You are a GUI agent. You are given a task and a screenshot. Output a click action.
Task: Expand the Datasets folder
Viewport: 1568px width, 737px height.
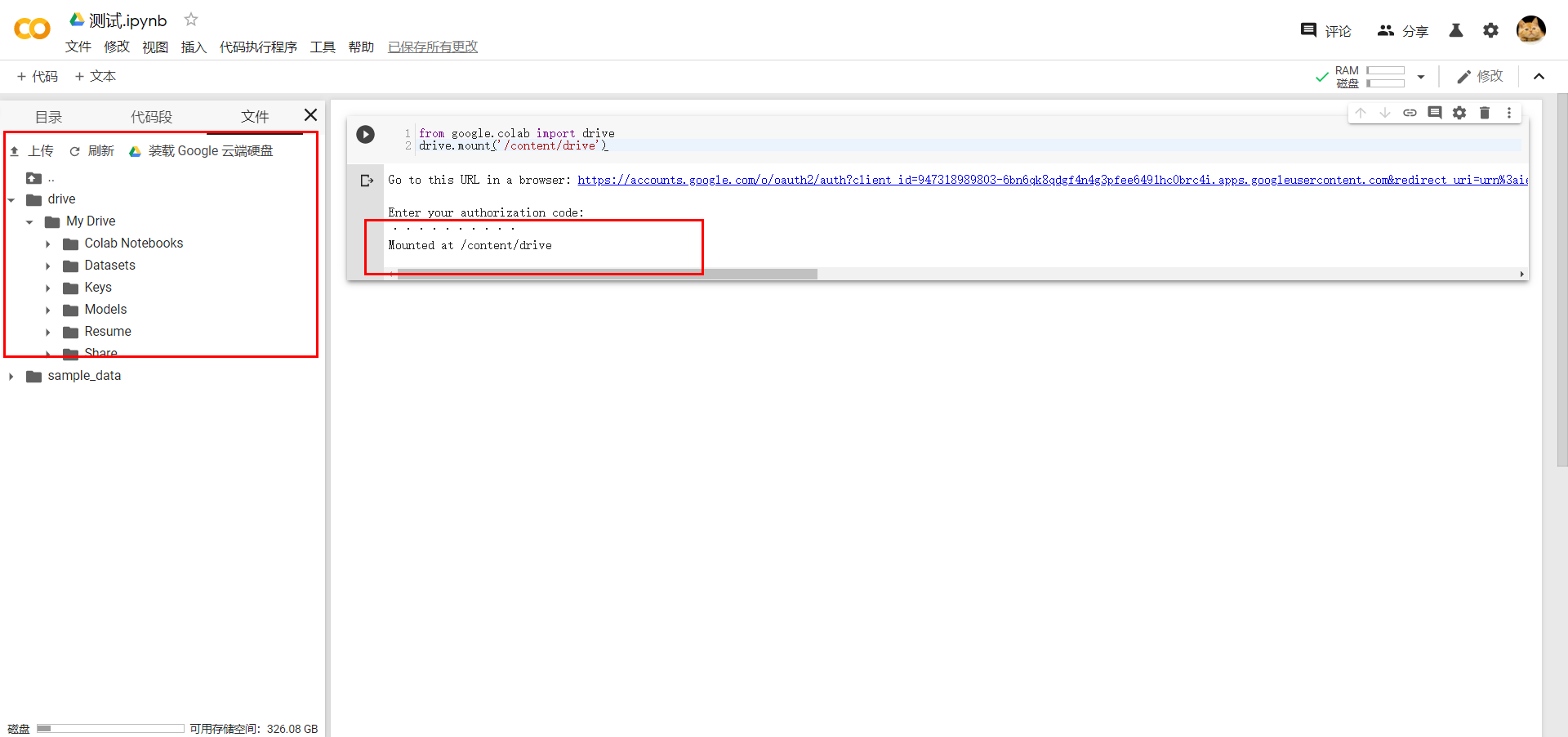pos(48,266)
